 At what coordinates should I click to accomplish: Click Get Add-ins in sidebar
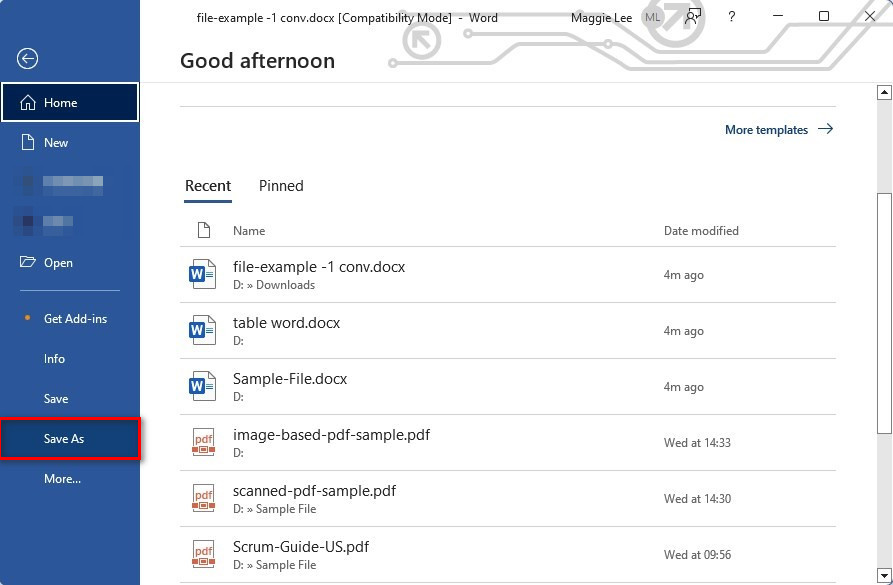coord(75,319)
